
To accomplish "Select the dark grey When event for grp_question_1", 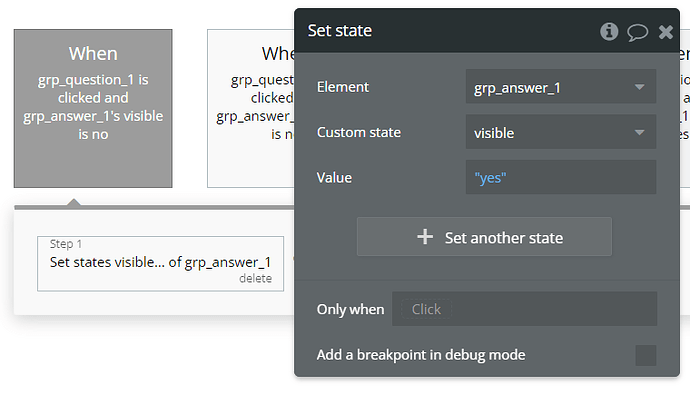I will [x=93, y=108].
